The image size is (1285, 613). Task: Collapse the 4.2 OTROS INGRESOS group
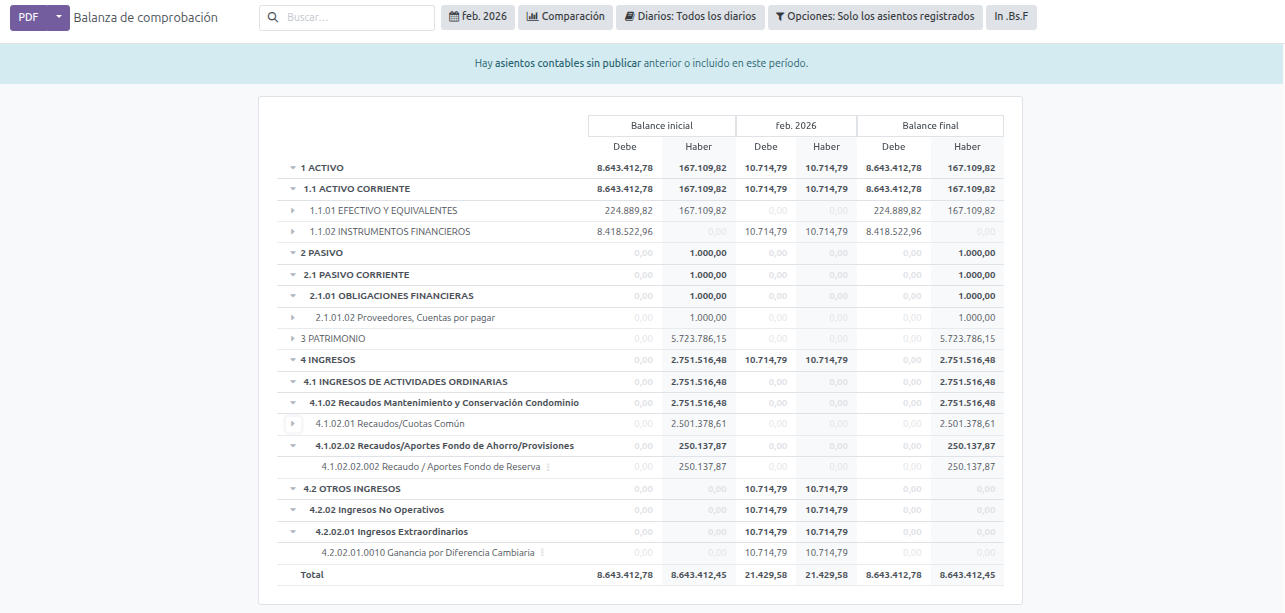[293, 489]
